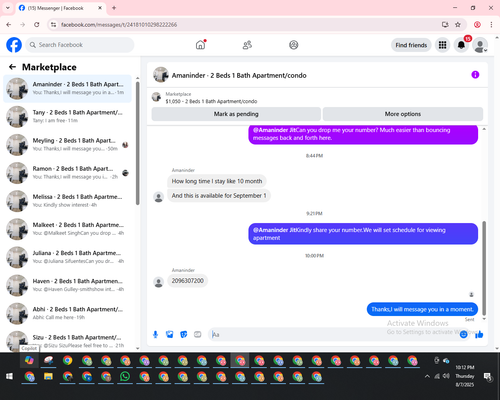Click voice clip microphone icon

pyautogui.click(x=155, y=334)
